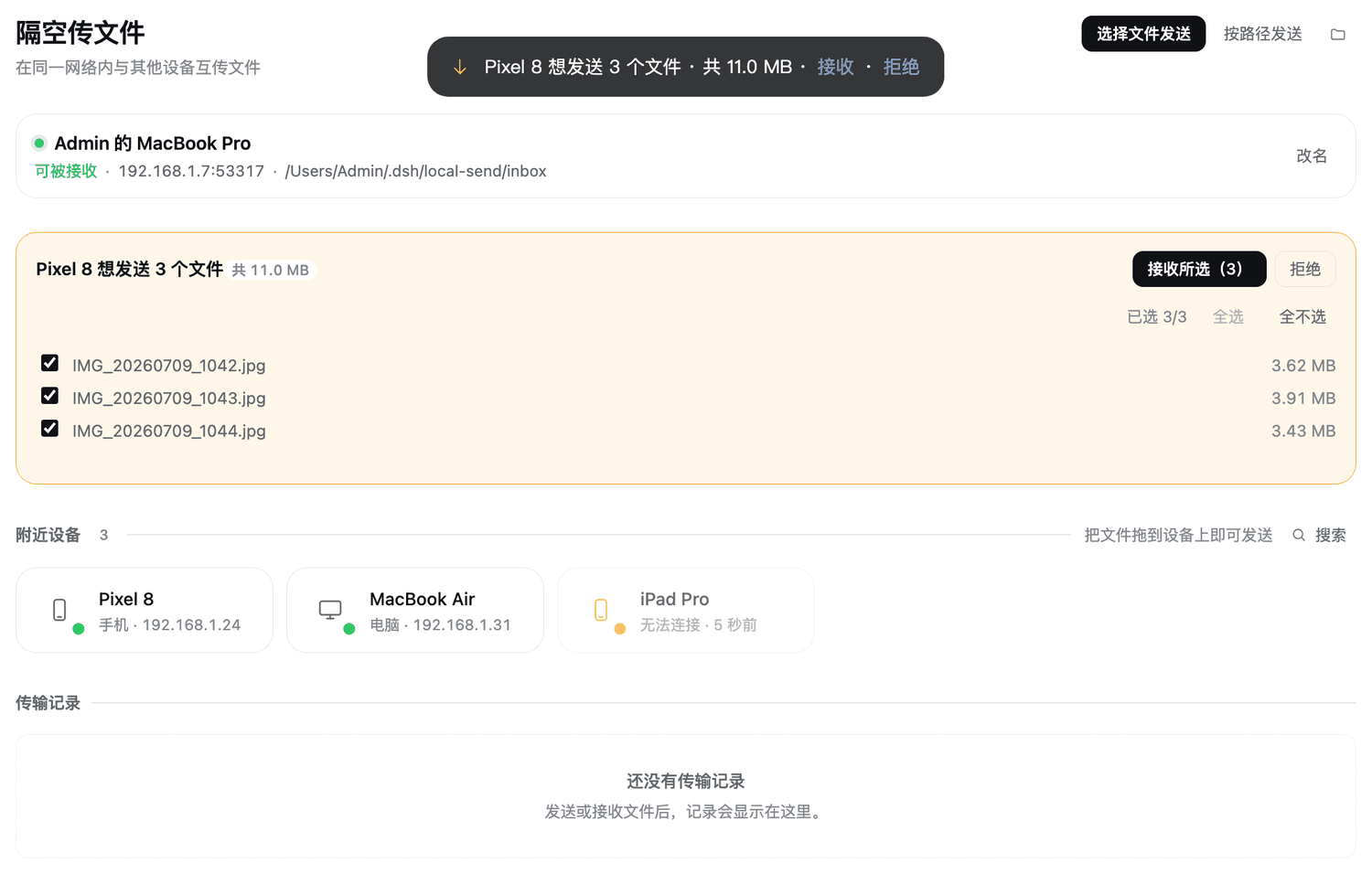1372x874 pixels.
Task: Click the green online status dot by Admin
Action: click(39, 143)
